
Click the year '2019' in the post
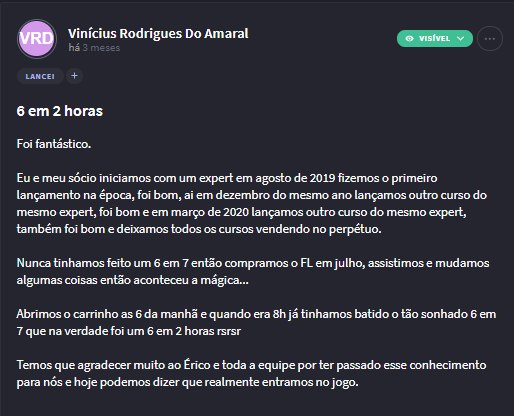(322, 178)
